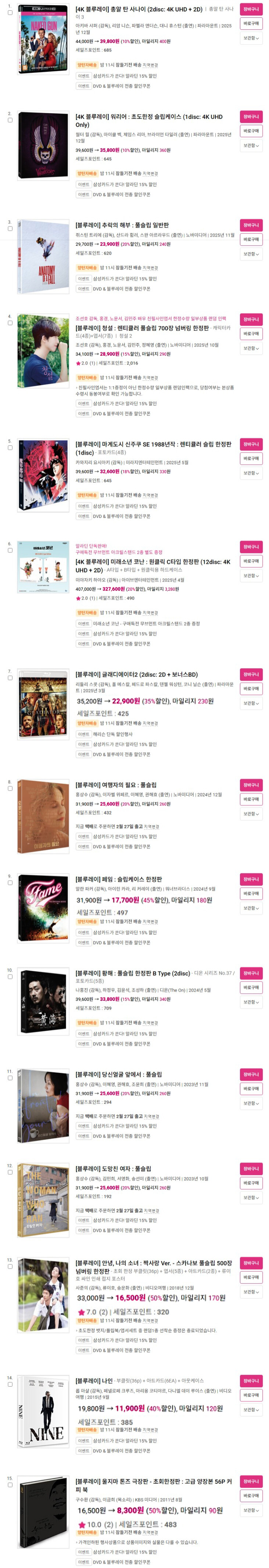The height and width of the screenshot is (1568, 269).
Task: Open the Anatomy of a Fall cover image
Action: (43, 256)
